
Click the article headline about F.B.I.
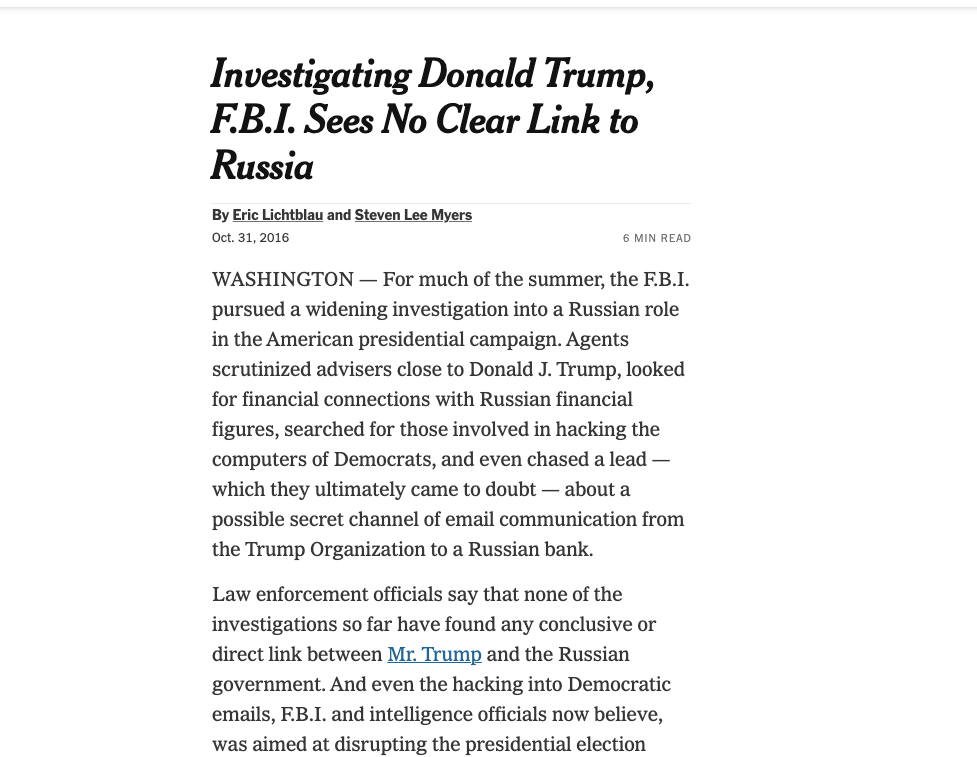(433, 120)
